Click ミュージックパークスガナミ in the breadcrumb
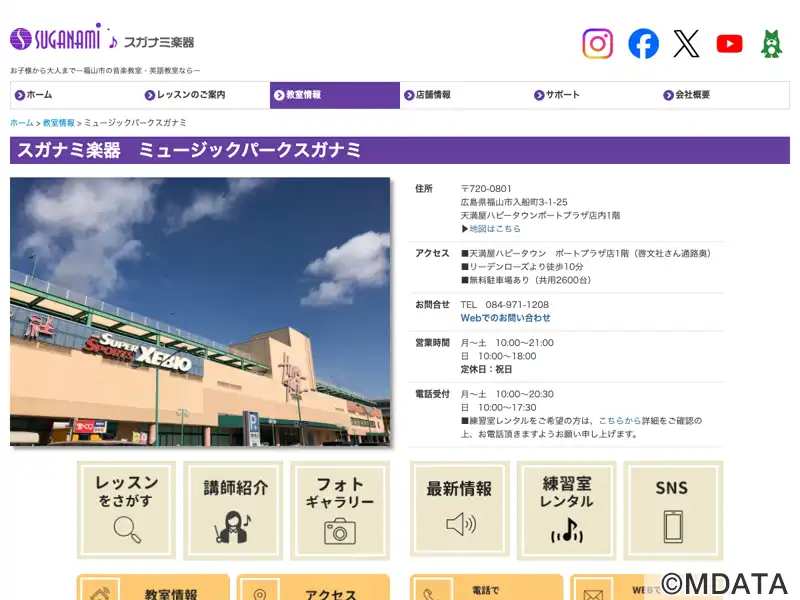 (x=135, y=123)
